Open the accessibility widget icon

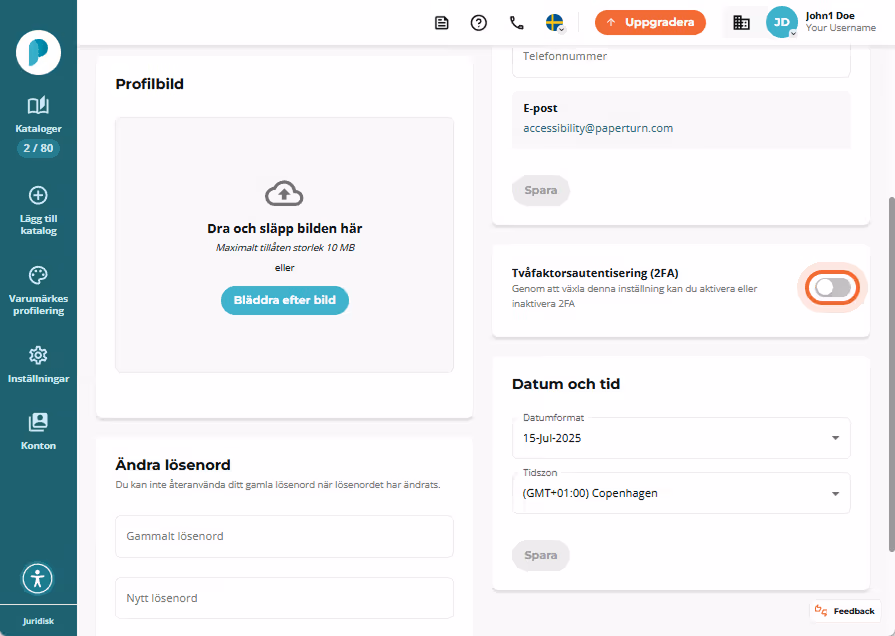point(38,578)
